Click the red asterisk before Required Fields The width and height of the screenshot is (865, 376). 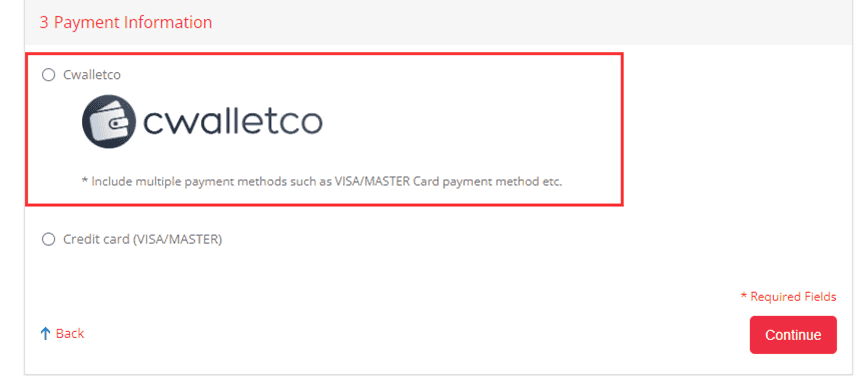(x=743, y=297)
